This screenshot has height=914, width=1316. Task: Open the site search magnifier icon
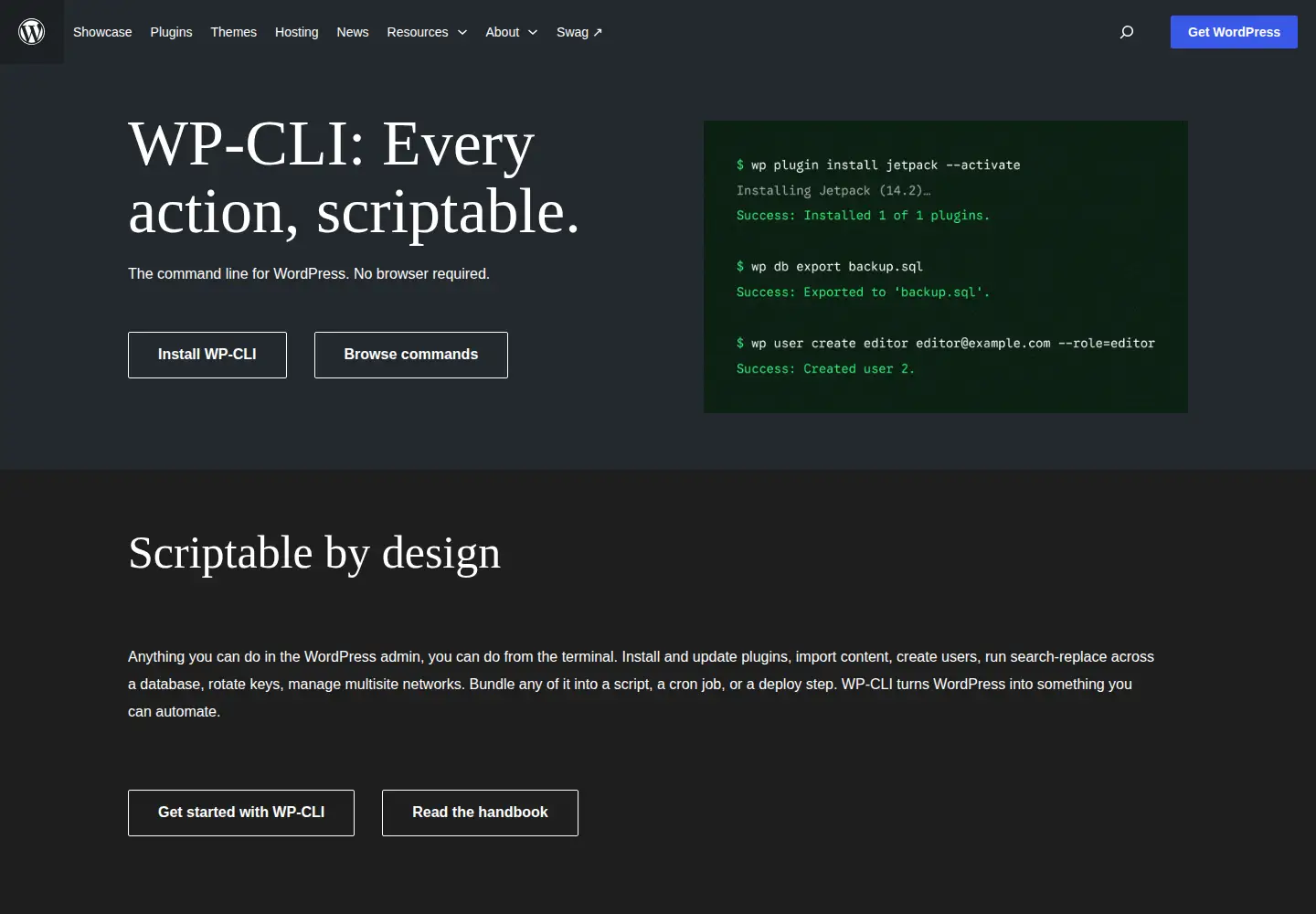tap(1127, 32)
